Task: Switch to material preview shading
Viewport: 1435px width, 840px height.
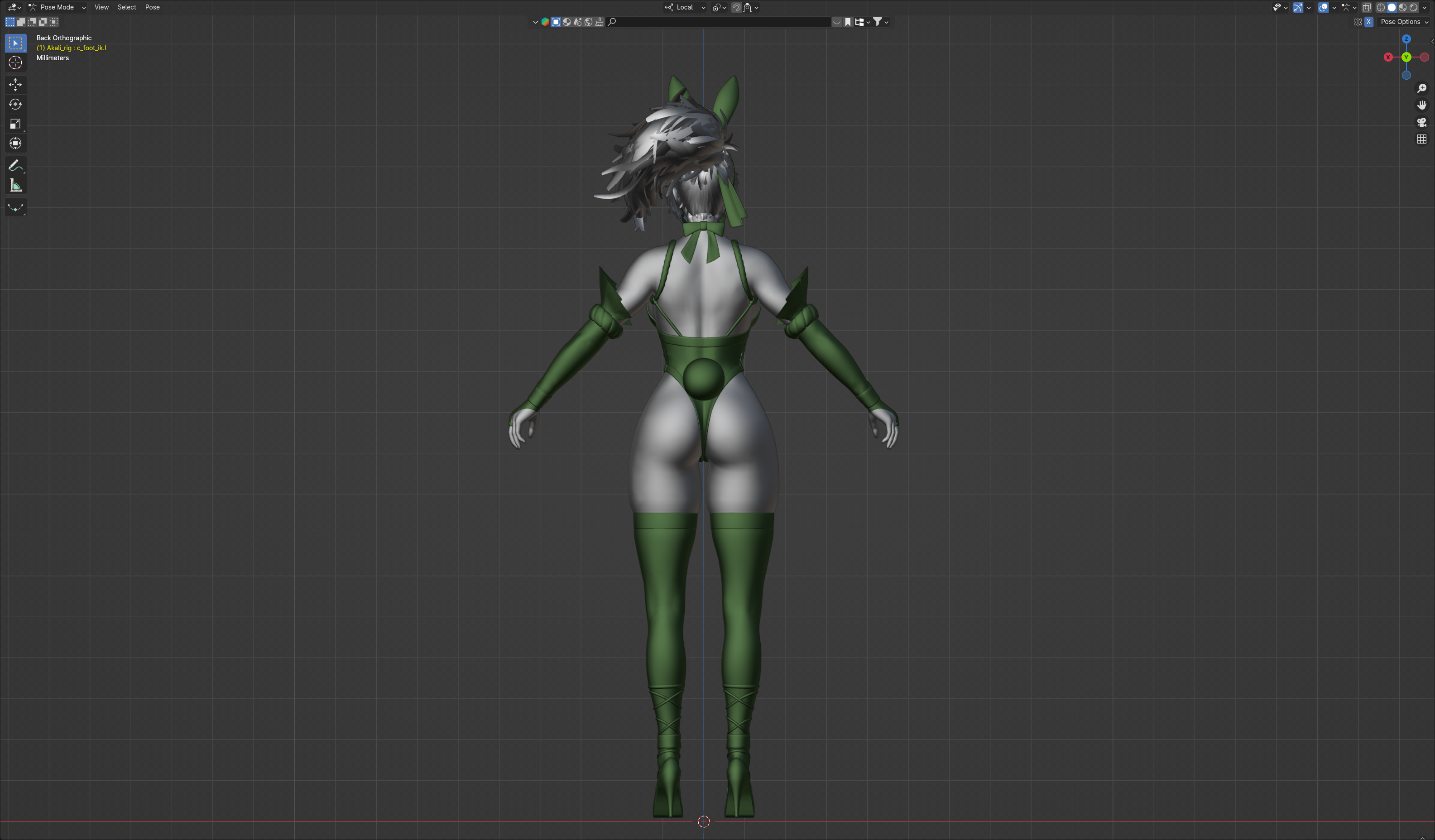Action: [x=1402, y=7]
